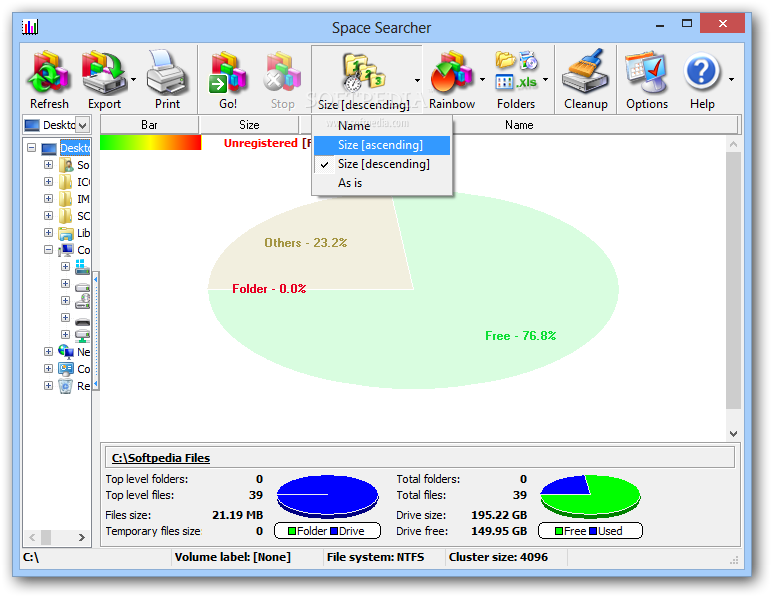Click the Bar column header
This screenshot has height=597, width=772.
click(x=149, y=125)
